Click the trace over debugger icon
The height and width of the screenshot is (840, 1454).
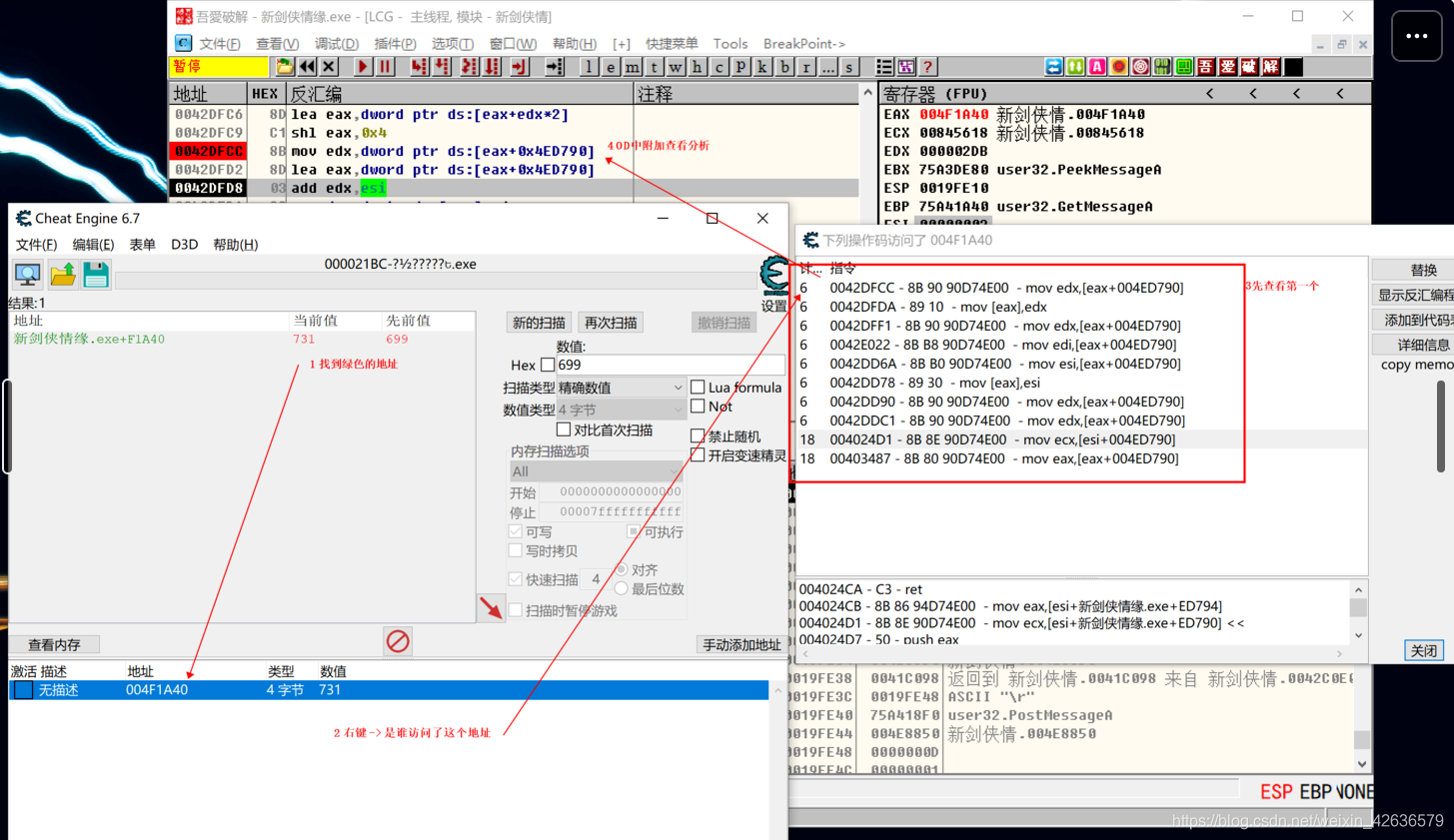493,67
